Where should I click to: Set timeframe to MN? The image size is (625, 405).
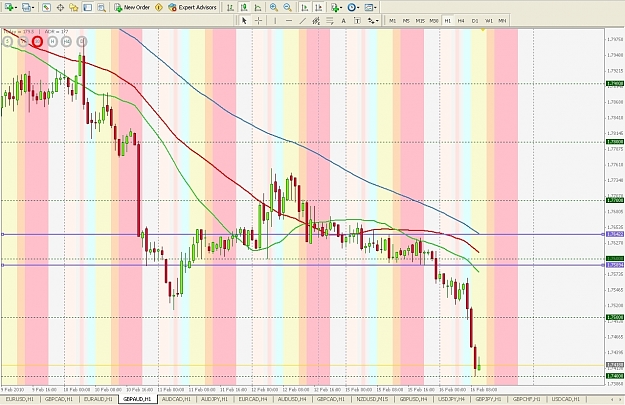tap(502, 21)
